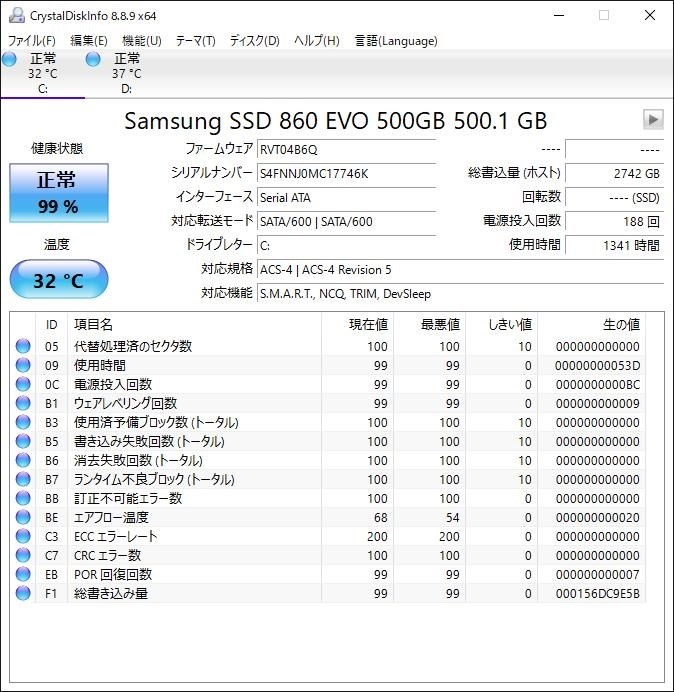Select the 総書き込み量 attribute name
Viewport: 674px width, 692px height.
[111, 593]
